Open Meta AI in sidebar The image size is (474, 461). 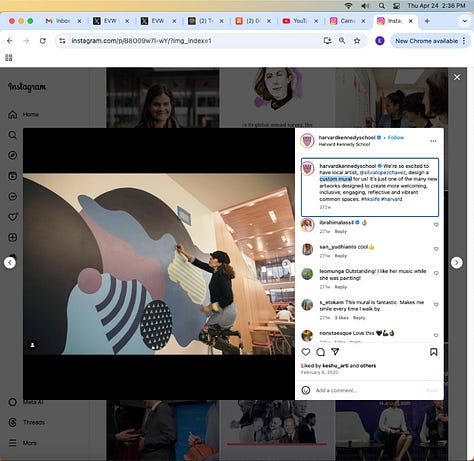(x=27, y=402)
